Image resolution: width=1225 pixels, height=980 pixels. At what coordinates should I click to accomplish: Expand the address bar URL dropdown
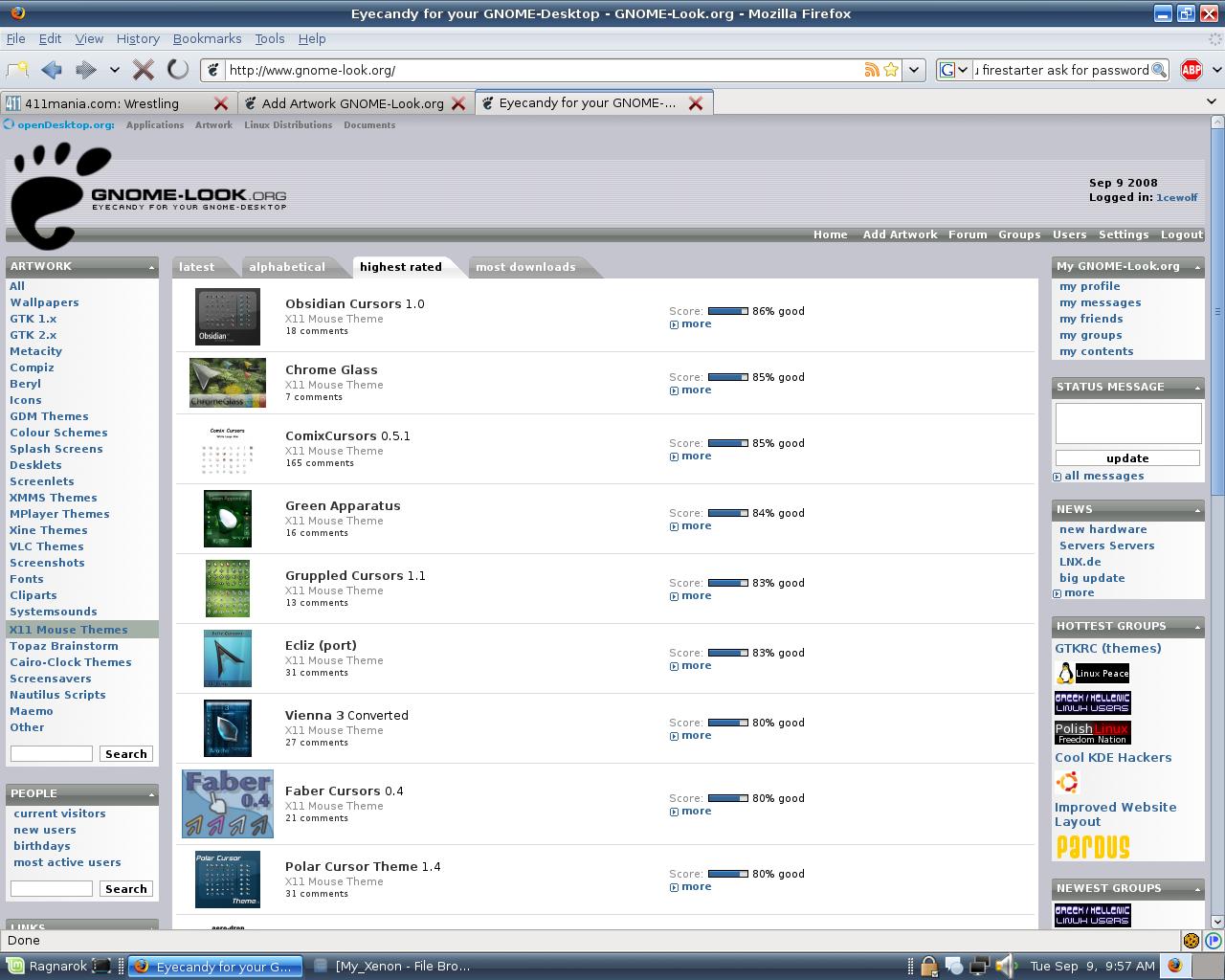click(x=915, y=70)
